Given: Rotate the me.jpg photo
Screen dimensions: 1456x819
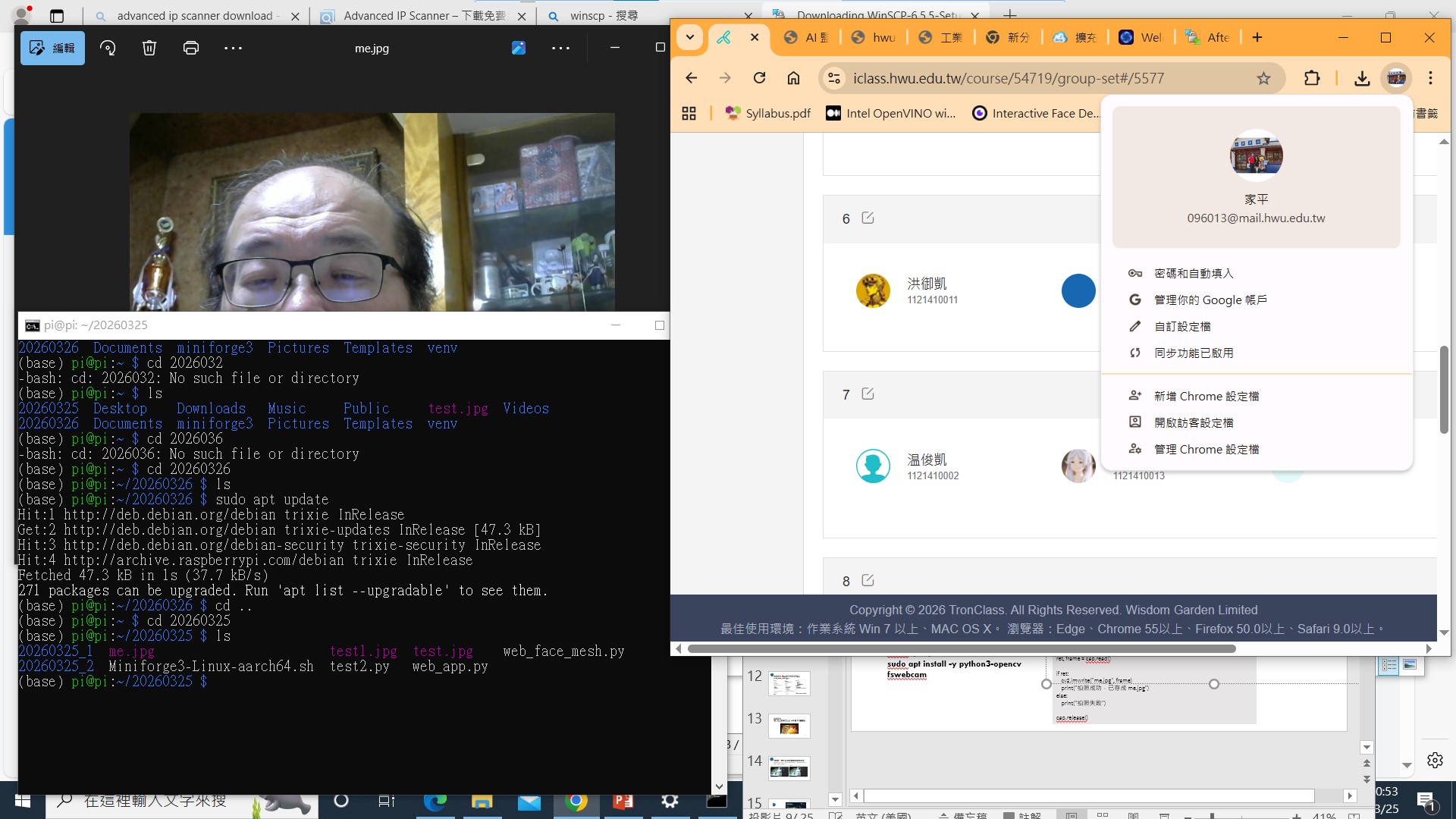Looking at the screenshot, I should pos(108,48).
